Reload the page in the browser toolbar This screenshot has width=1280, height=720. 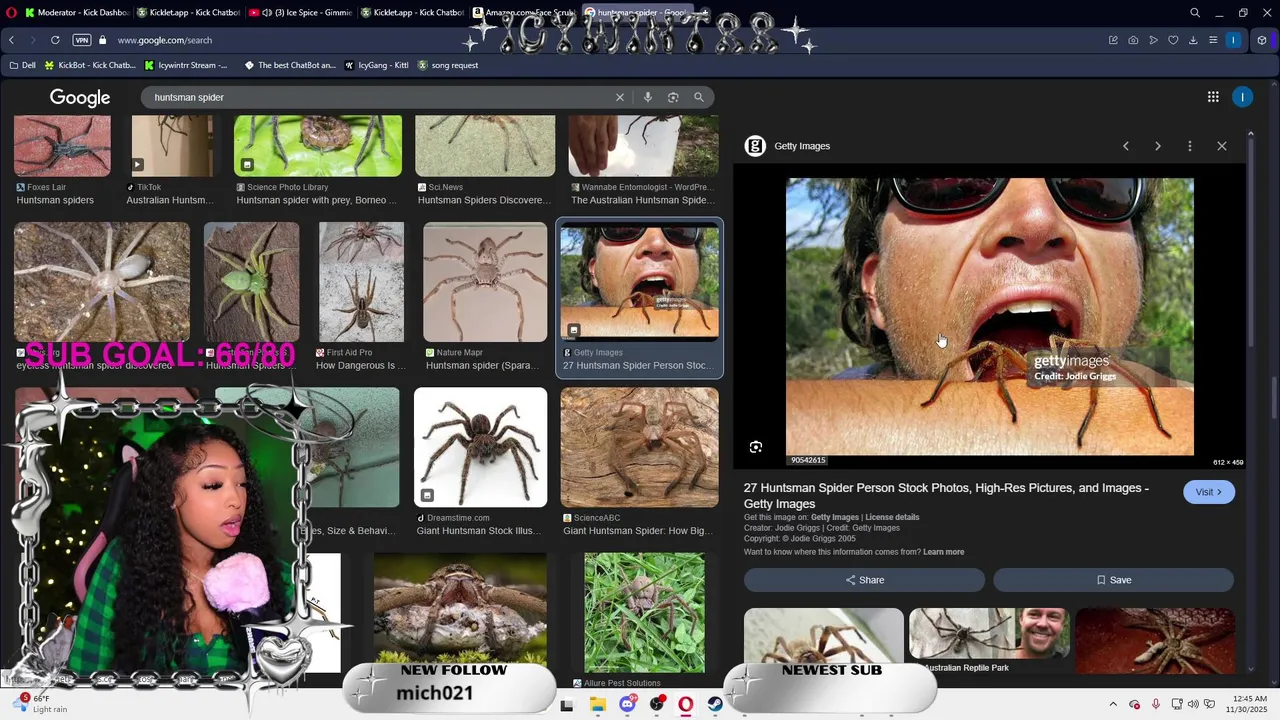[x=55, y=40]
